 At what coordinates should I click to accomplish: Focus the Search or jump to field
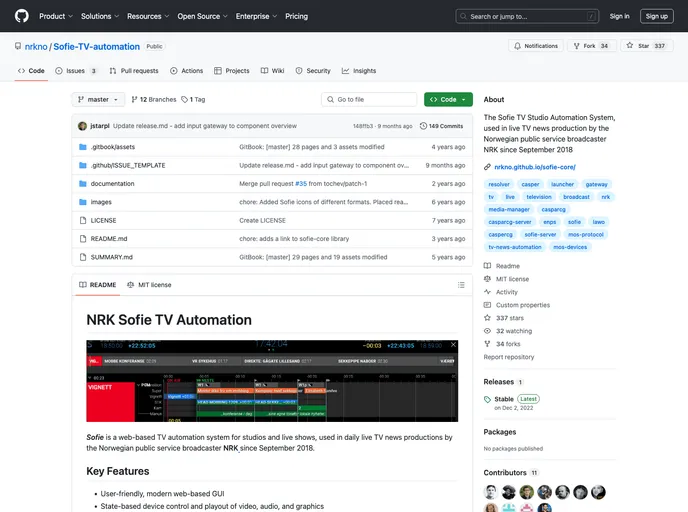(x=527, y=16)
